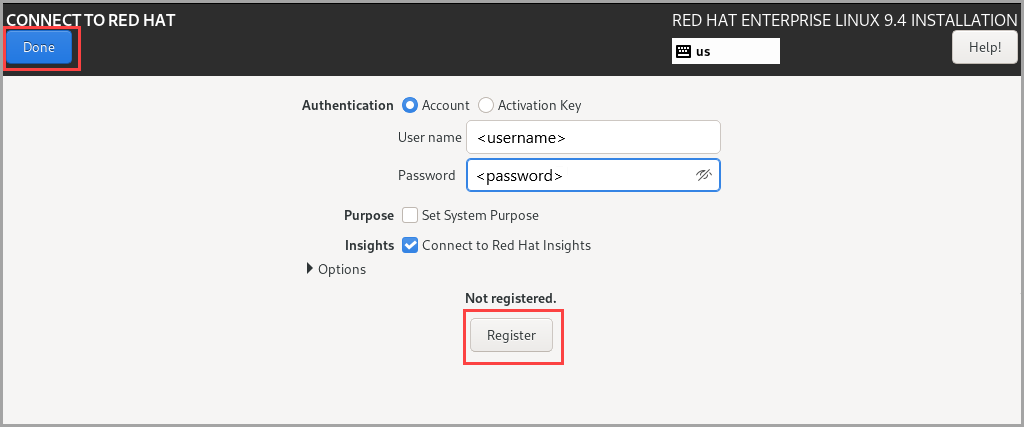The height and width of the screenshot is (427, 1024).
Task: Click the Red Hat Enterprise Linux 9.4 Installation title
Action: point(844,20)
